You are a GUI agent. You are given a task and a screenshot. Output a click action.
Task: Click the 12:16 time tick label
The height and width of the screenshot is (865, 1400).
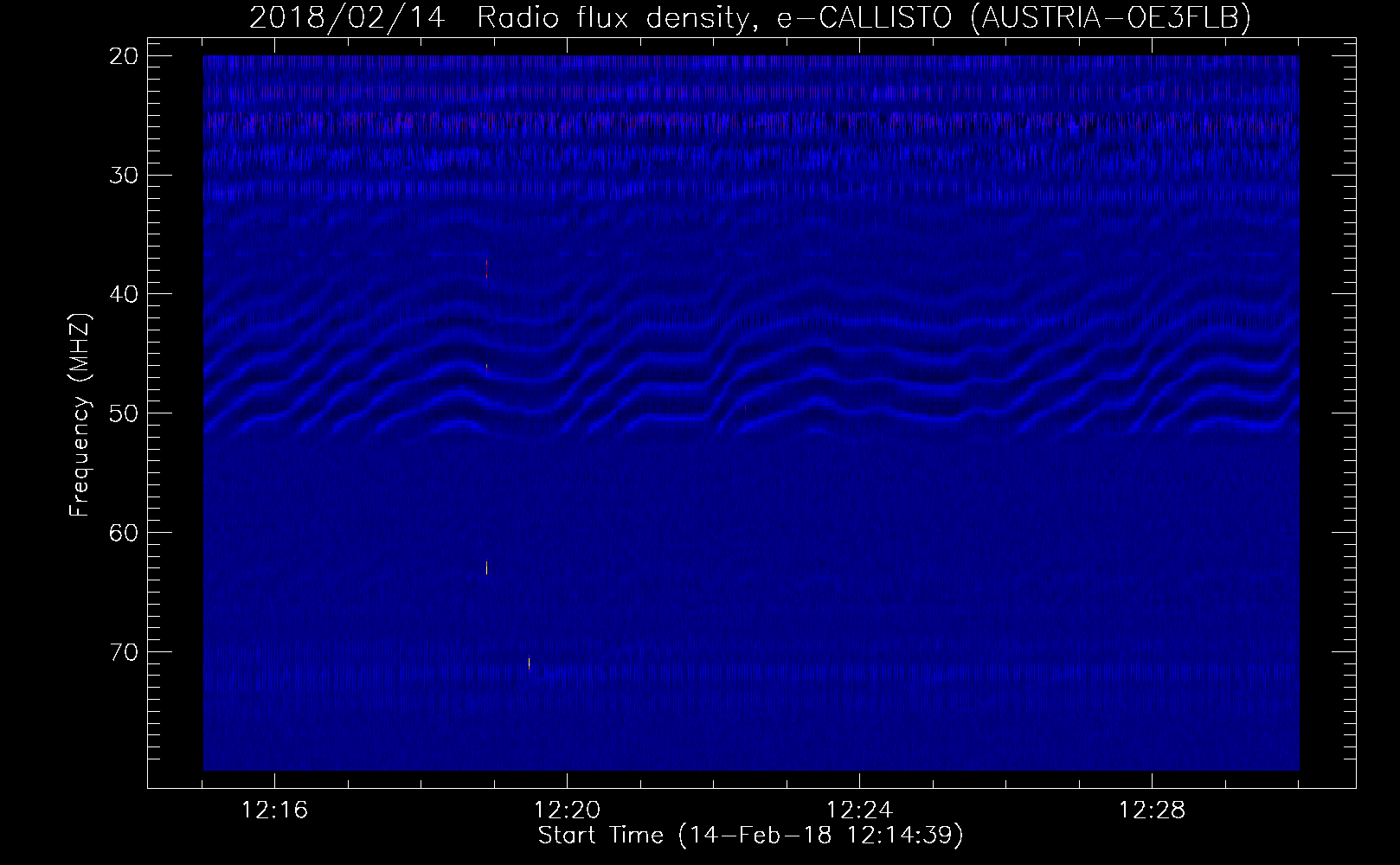(x=275, y=811)
